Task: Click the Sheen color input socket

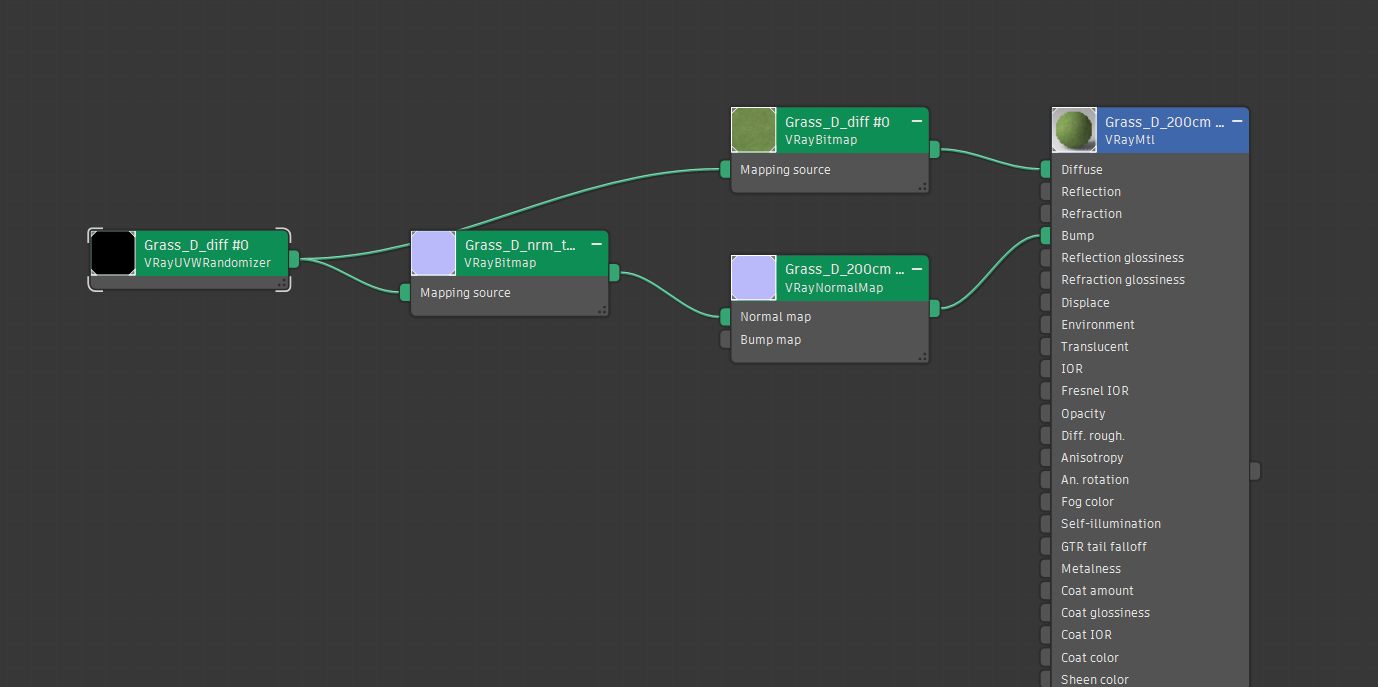Action: click(x=1045, y=679)
